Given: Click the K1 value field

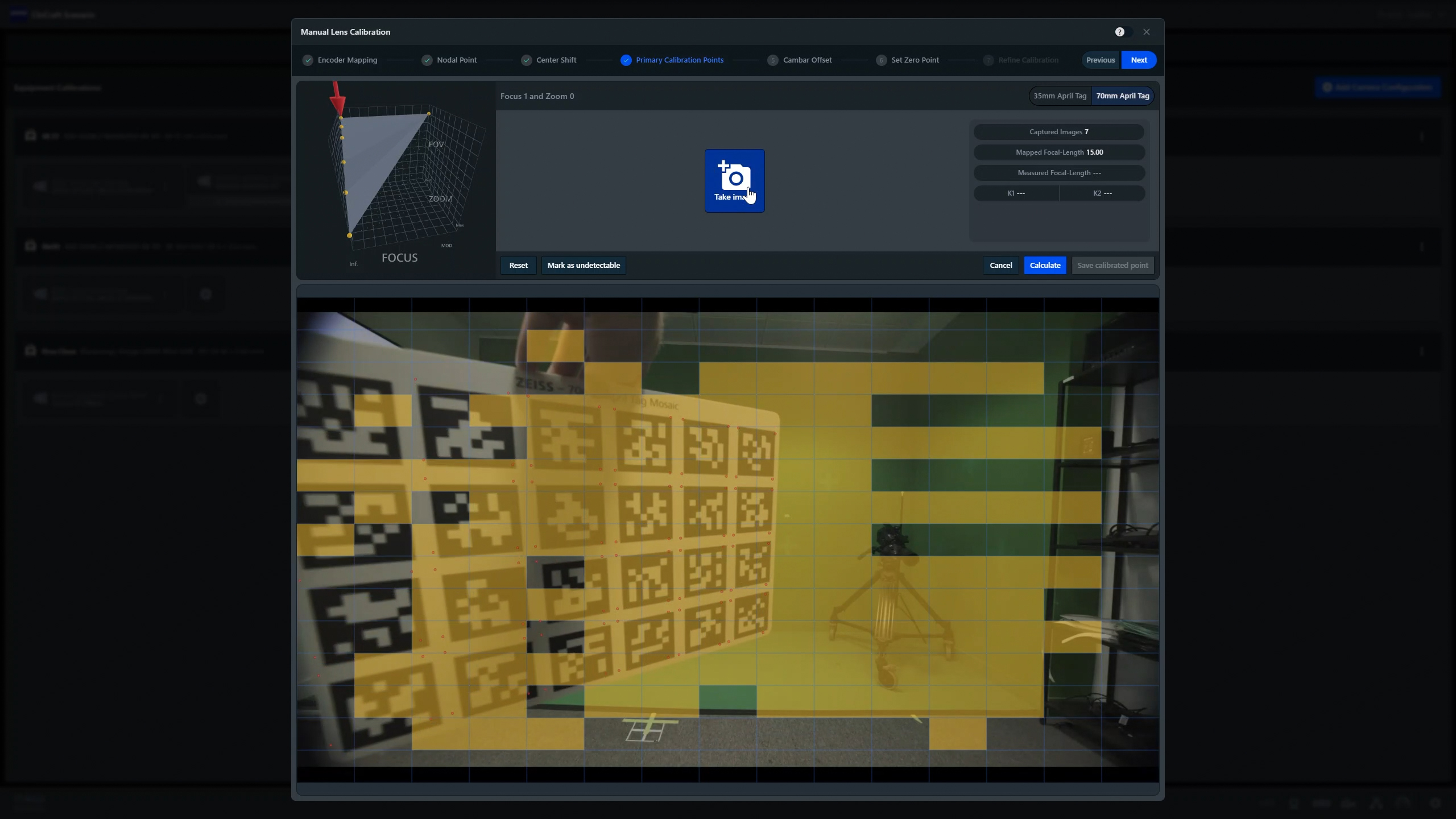Looking at the screenshot, I should tap(1016, 193).
